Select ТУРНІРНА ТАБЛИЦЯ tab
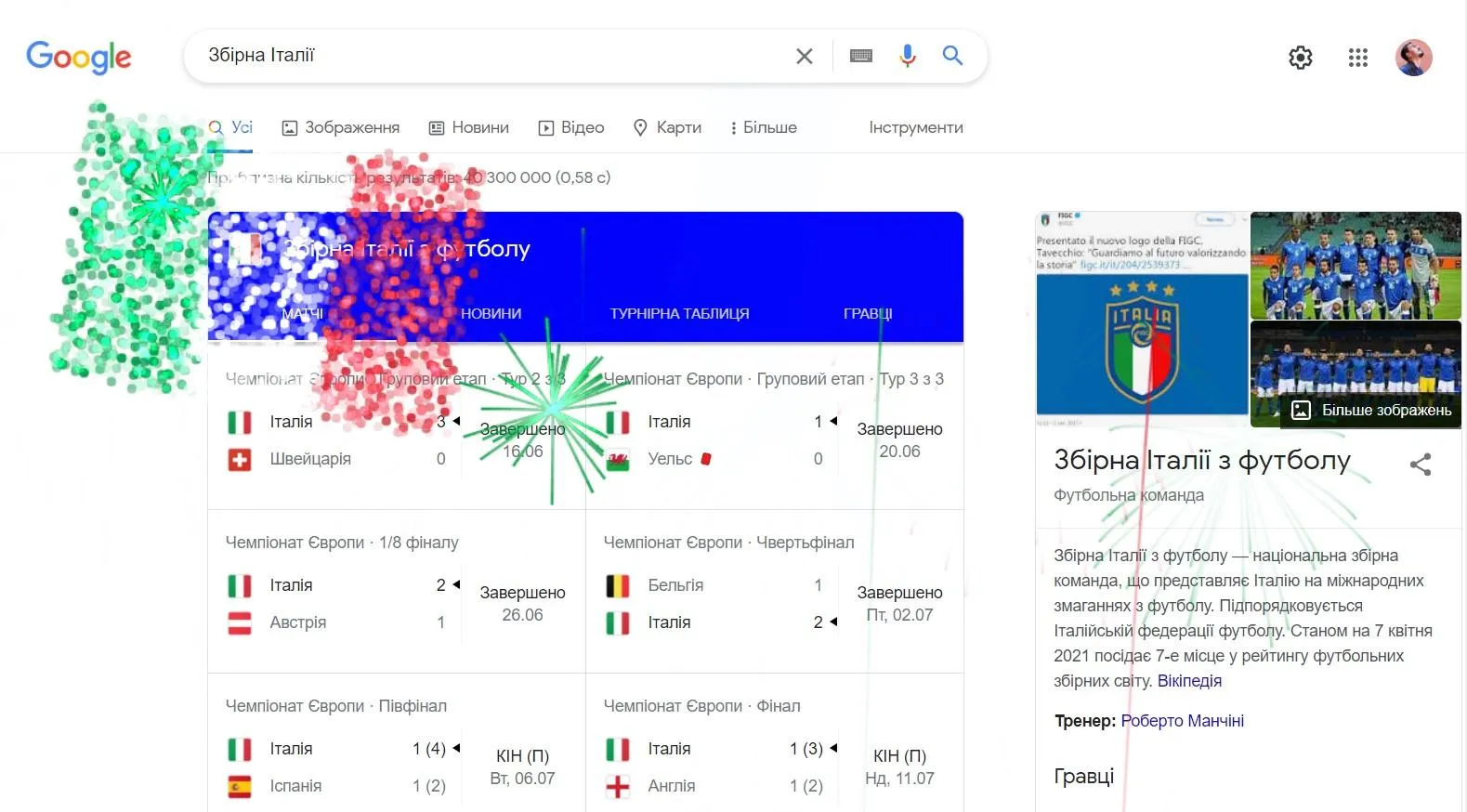1467x812 pixels. [x=680, y=313]
